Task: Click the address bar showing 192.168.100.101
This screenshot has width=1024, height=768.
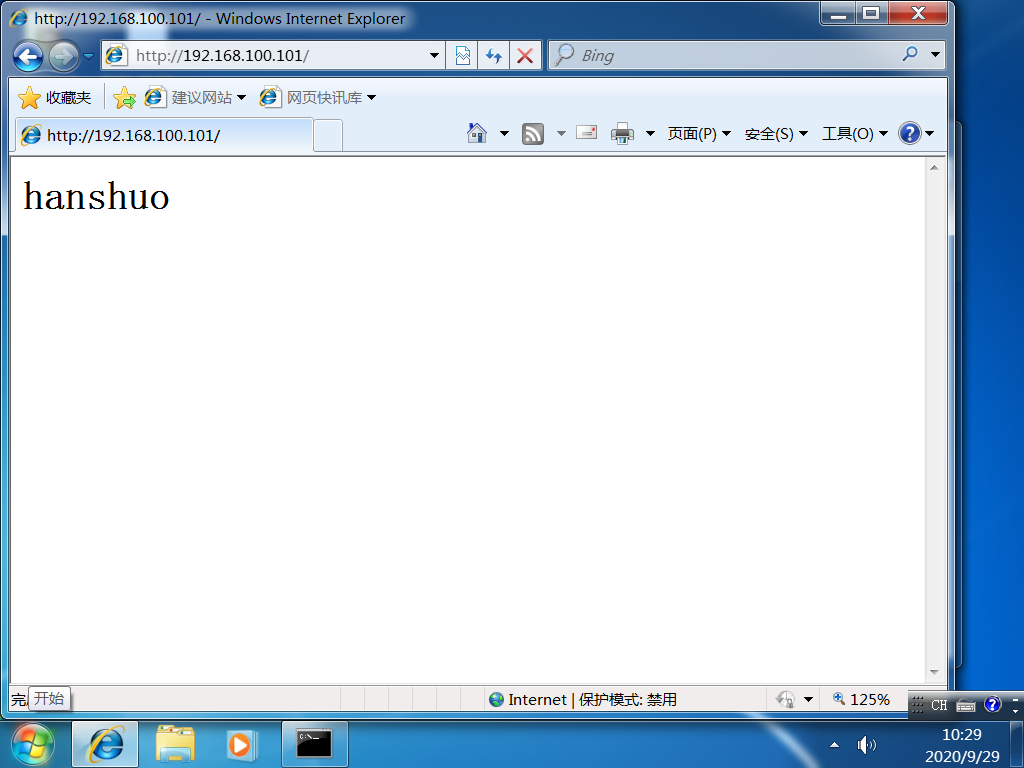Action: pyautogui.click(x=273, y=56)
